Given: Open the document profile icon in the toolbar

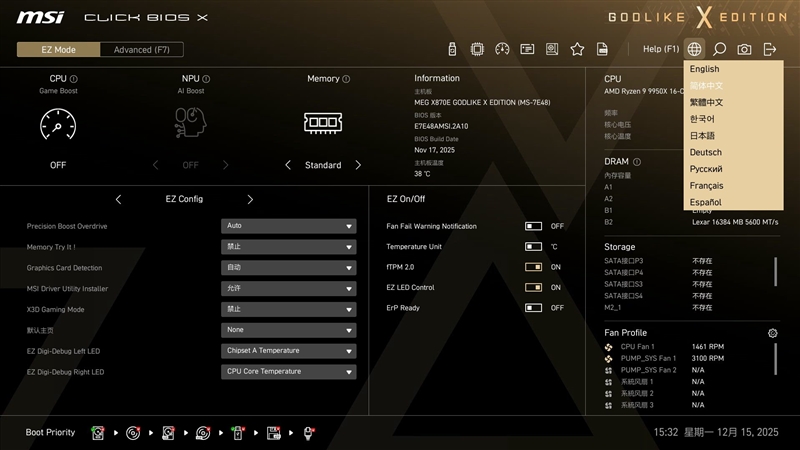Looking at the screenshot, I should tap(602, 49).
